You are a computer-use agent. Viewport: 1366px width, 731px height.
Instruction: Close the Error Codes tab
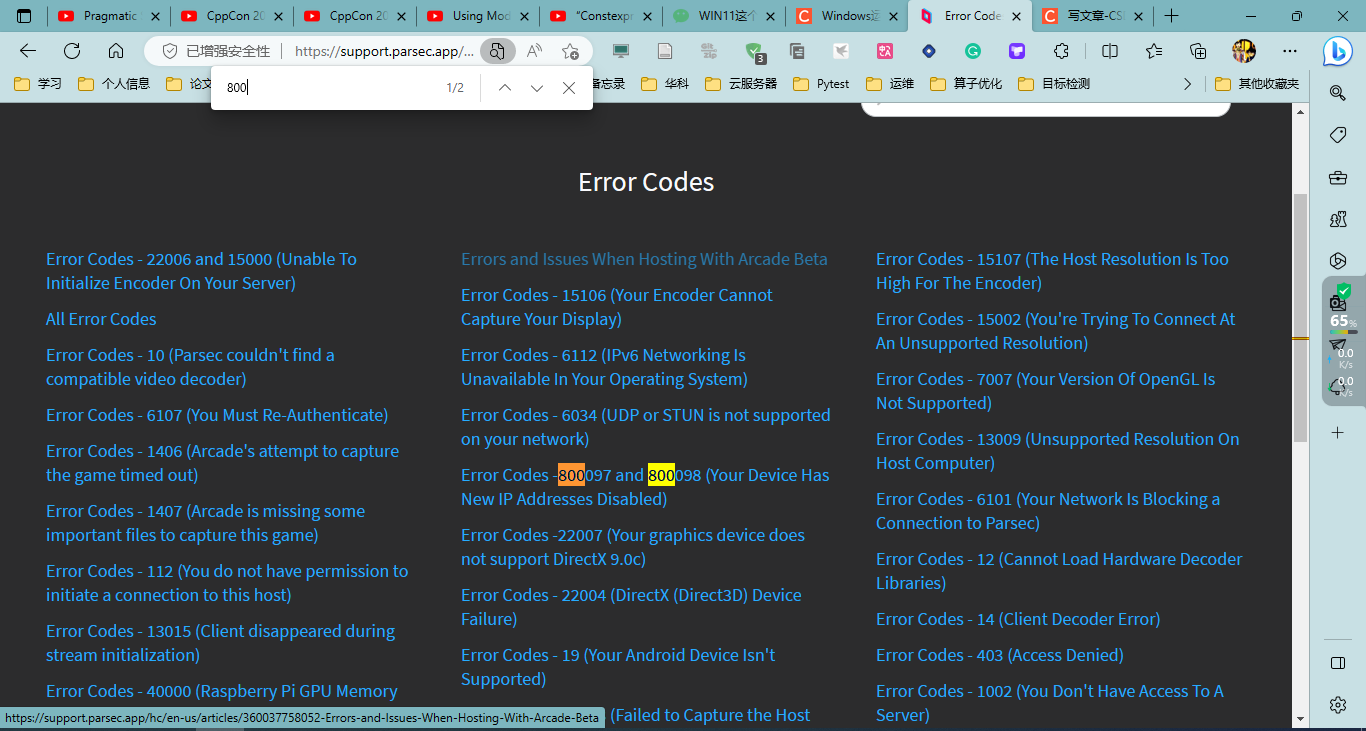pyautogui.click(x=1017, y=16)
